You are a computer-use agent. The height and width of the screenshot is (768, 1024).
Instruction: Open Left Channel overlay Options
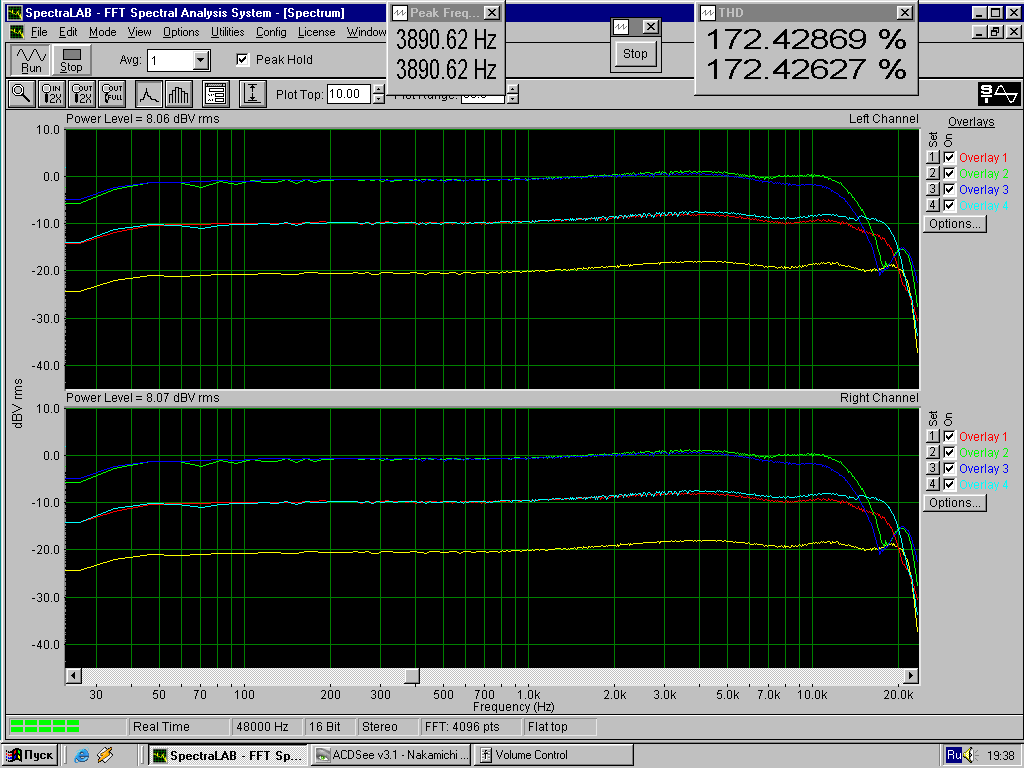pos(955,224)
